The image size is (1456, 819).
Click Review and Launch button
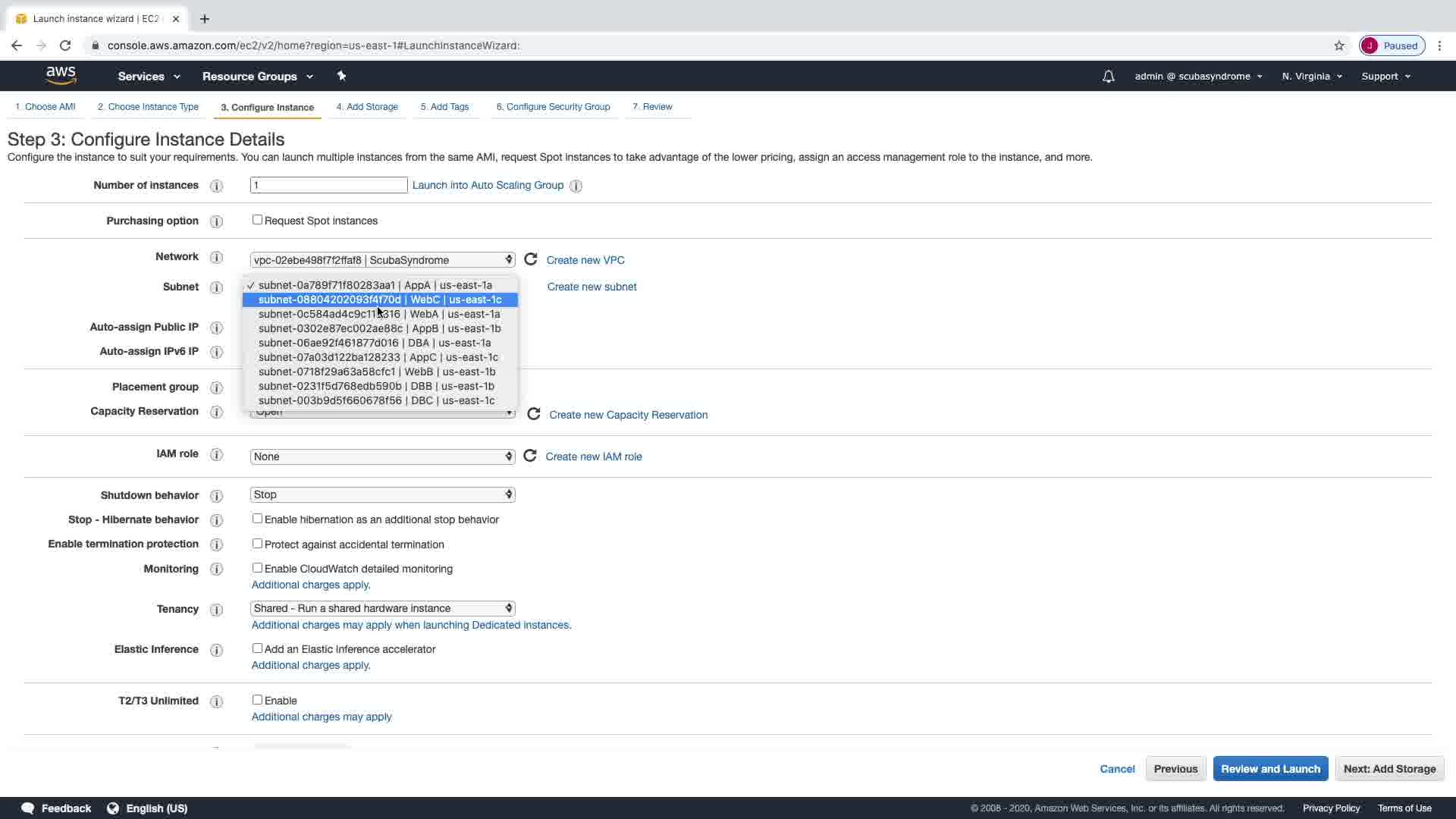pos(1270,768)
